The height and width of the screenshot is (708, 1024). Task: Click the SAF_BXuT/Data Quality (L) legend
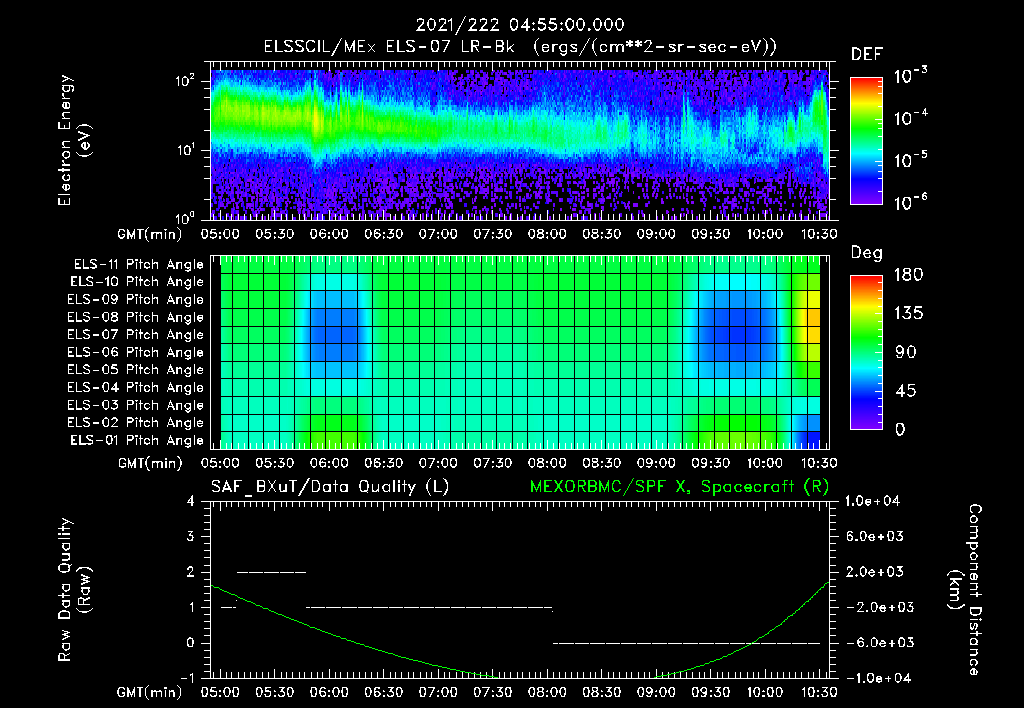tap(330, 487)
